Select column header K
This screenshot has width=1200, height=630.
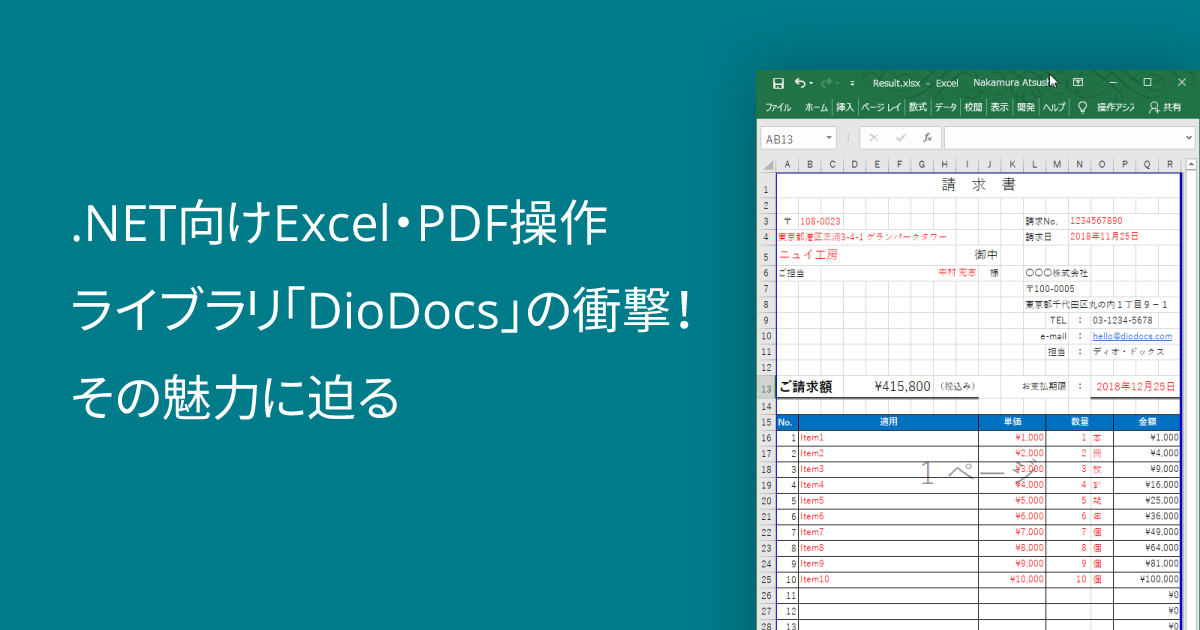click(1012, 164)
